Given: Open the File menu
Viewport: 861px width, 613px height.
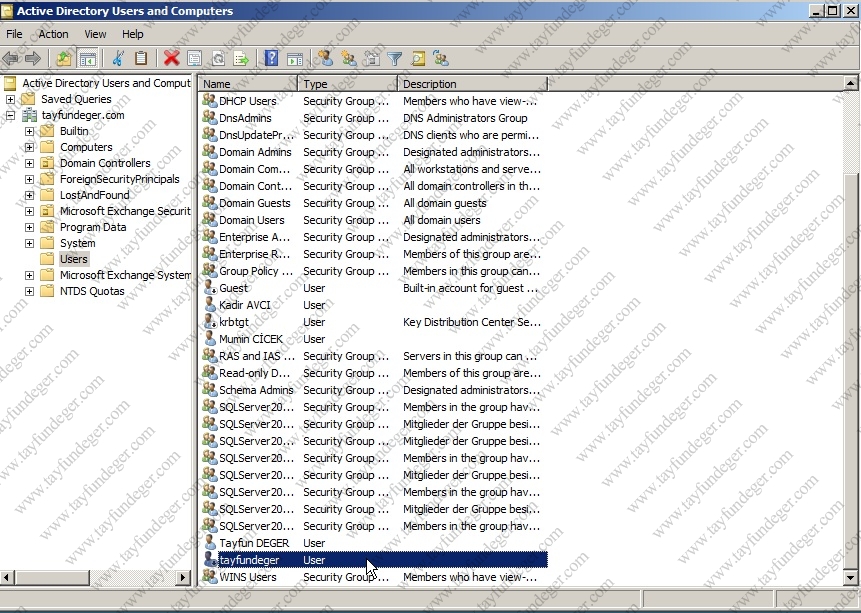Looking at the screenshot, I should tap(14, 34).
